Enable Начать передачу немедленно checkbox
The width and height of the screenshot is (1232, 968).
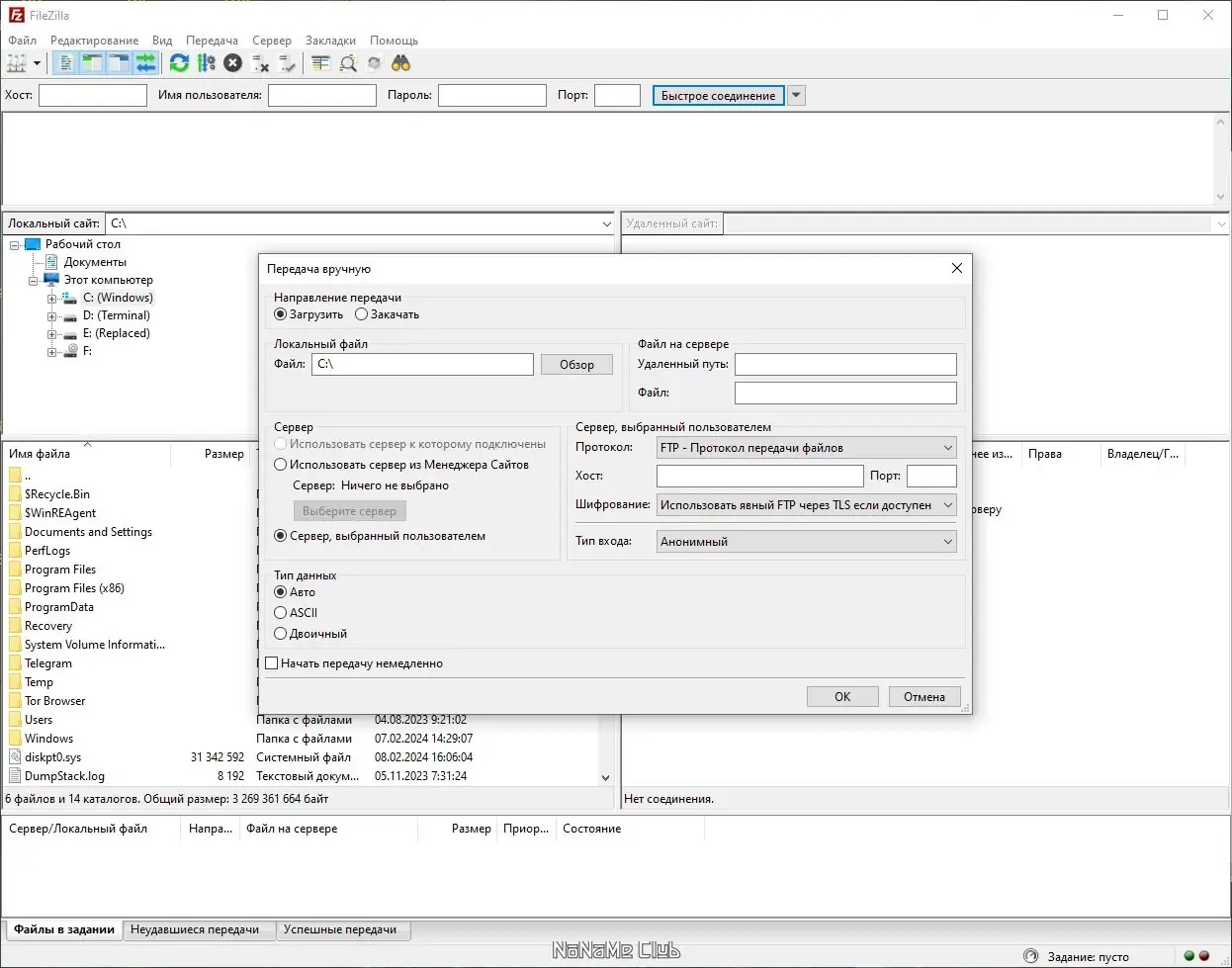coord(272,663)
